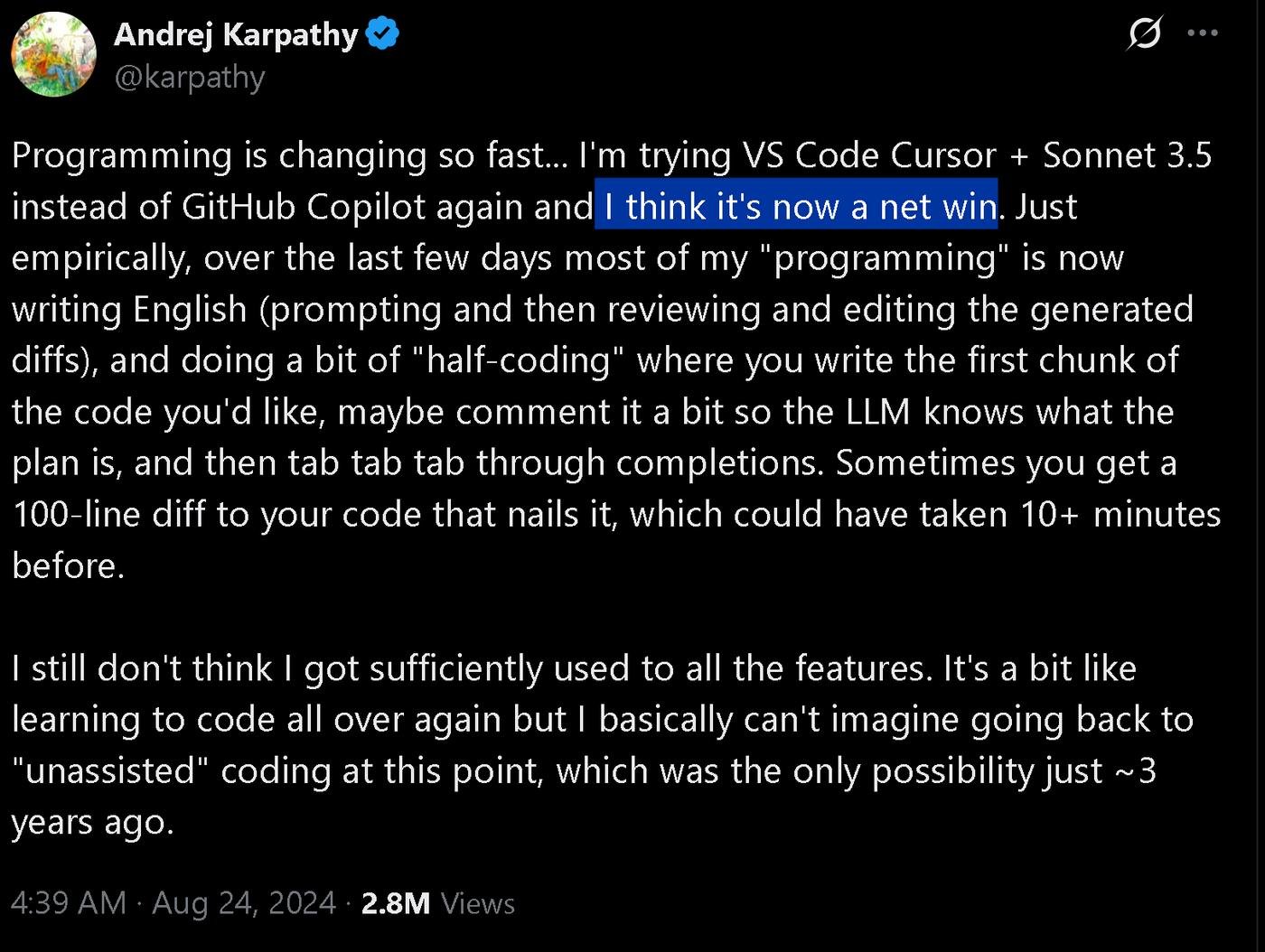The width and height of the screenshot is (1265, 952).
Task: Click the 'Sonnet 3.5' text
Action: tap(1127, 155)
